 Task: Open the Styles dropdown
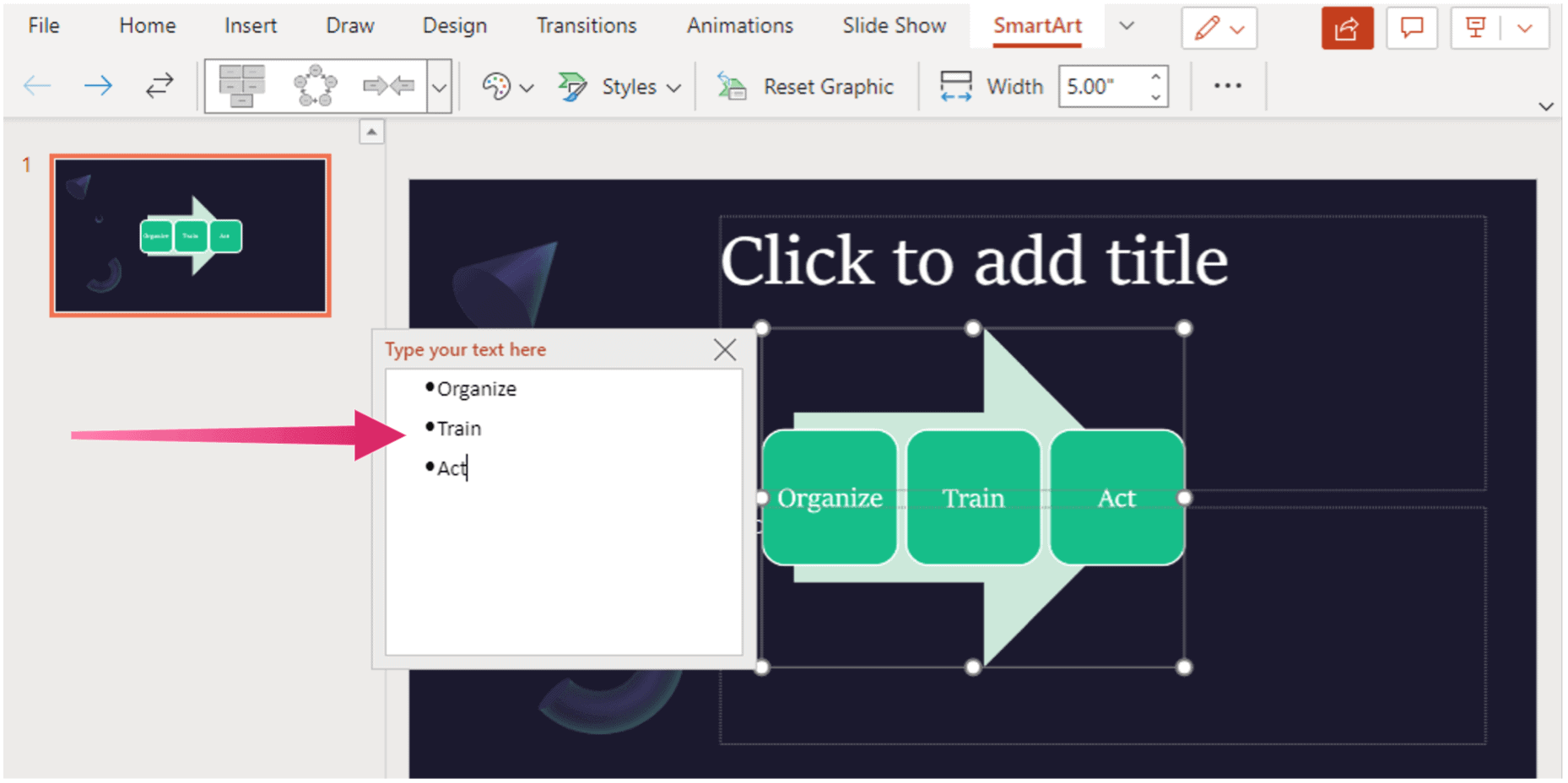[x=620, y=86]
